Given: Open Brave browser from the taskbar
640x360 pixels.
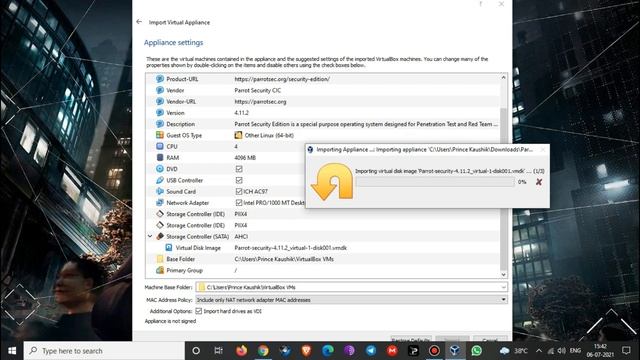Looking at the screenshot, I should tap(306, 351).
